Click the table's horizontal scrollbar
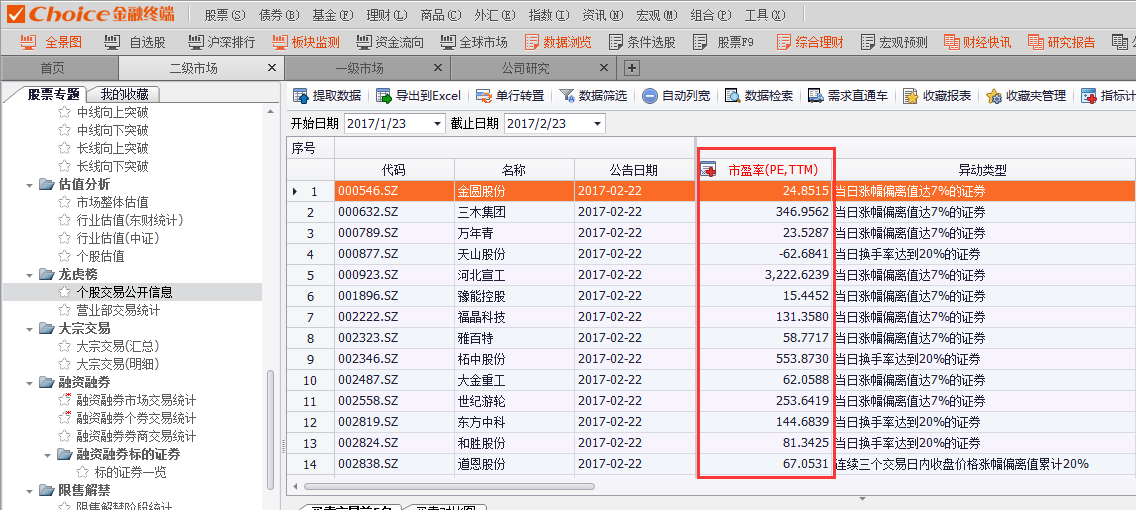Viewport: 1136px width, 510px height. pos(449,487)
